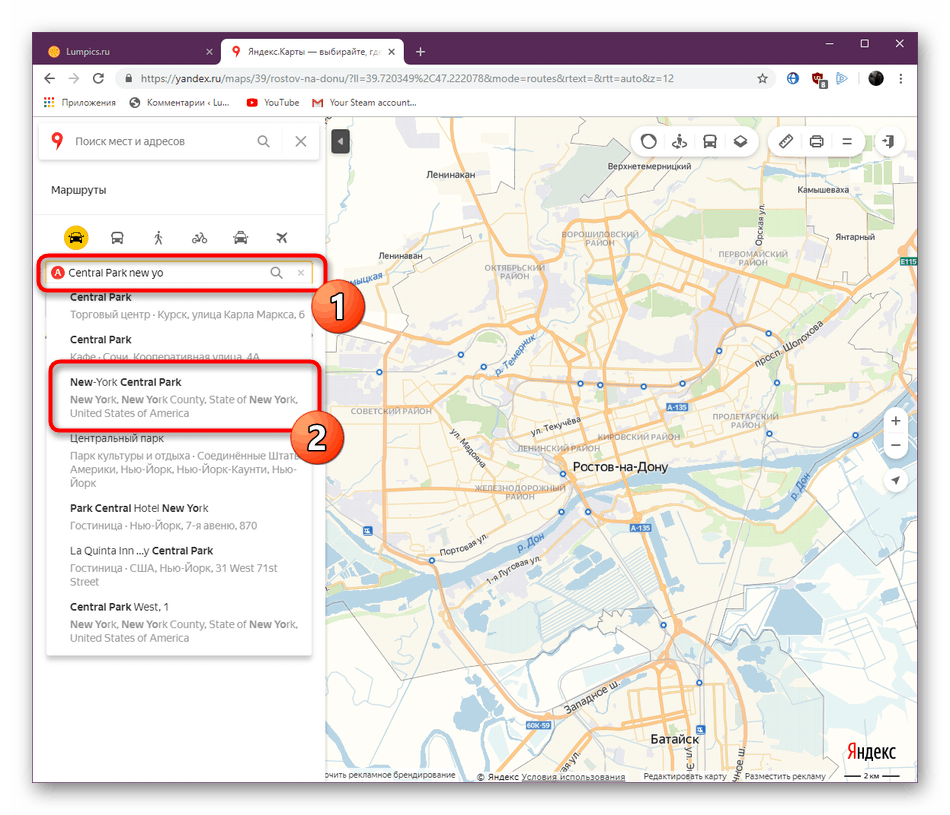Choose Park Central Hotel New York suggestion
Viewport: 950px width, 815px height.
(x=179, y=517)
